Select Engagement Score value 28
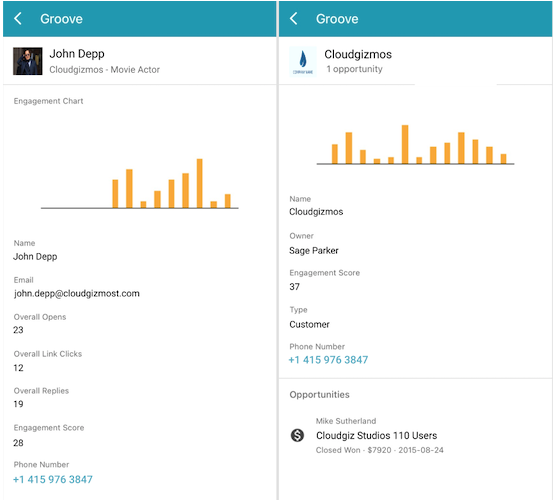555x500 pixels. click(x=18, y=443)
